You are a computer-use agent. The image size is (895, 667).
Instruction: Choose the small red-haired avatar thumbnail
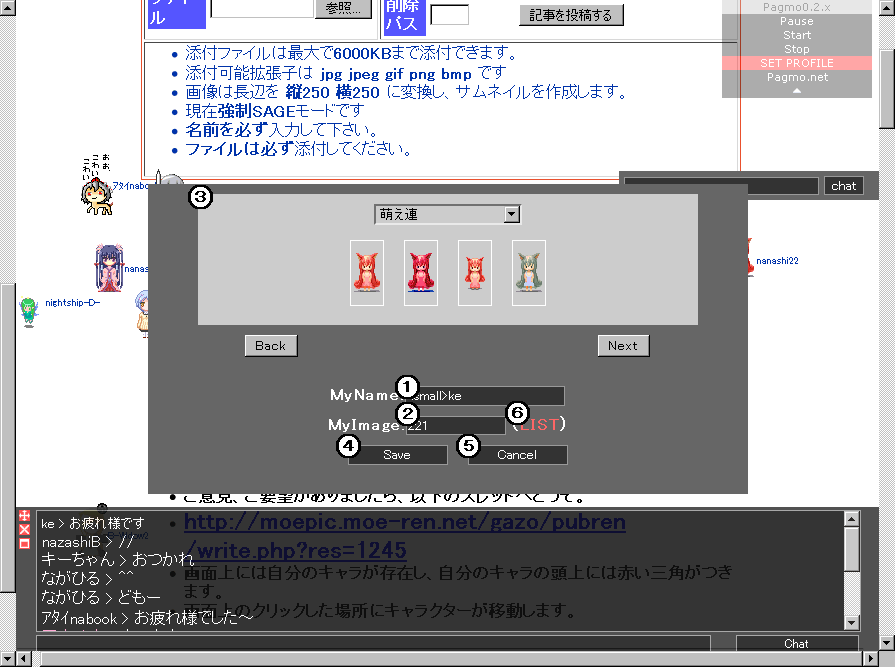point(475,273)
